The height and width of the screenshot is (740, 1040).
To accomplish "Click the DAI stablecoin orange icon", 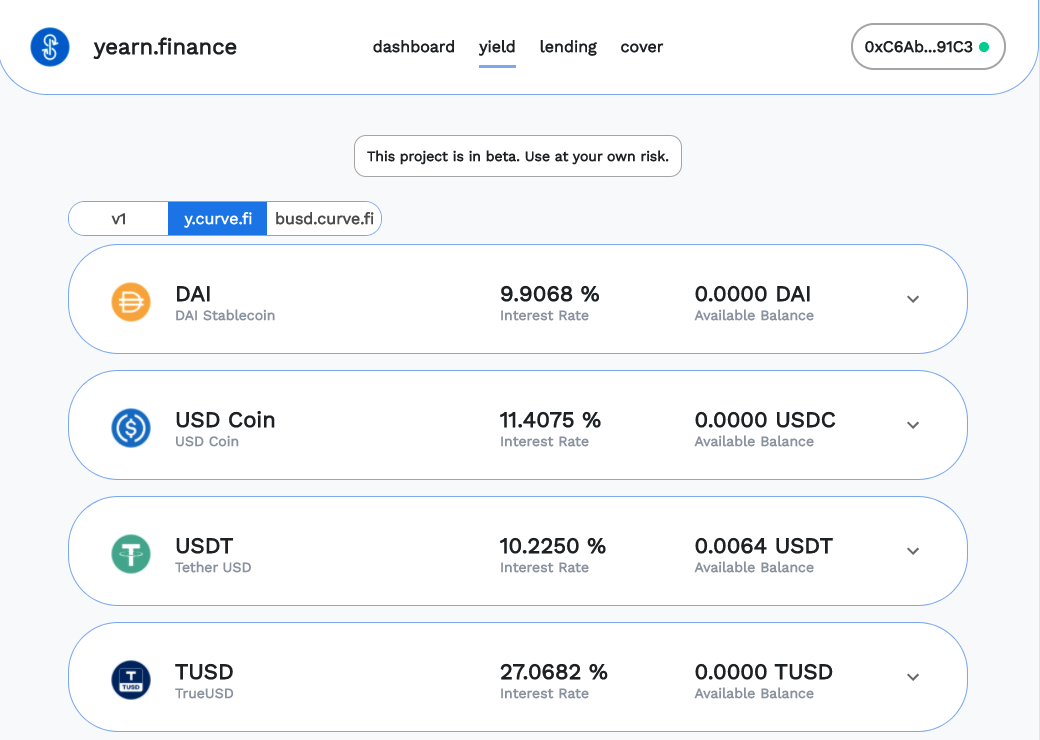I will click(x=131, y=301).
